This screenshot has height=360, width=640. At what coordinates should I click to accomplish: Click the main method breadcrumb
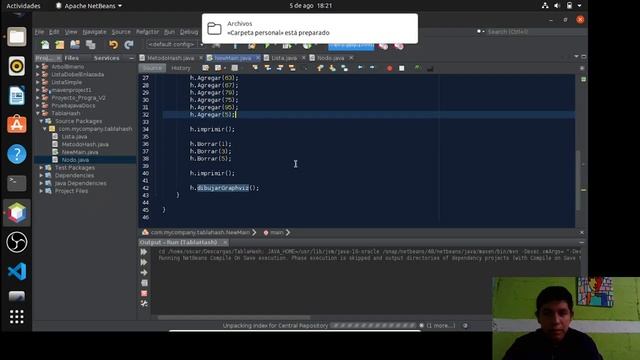tap(276, 232)
